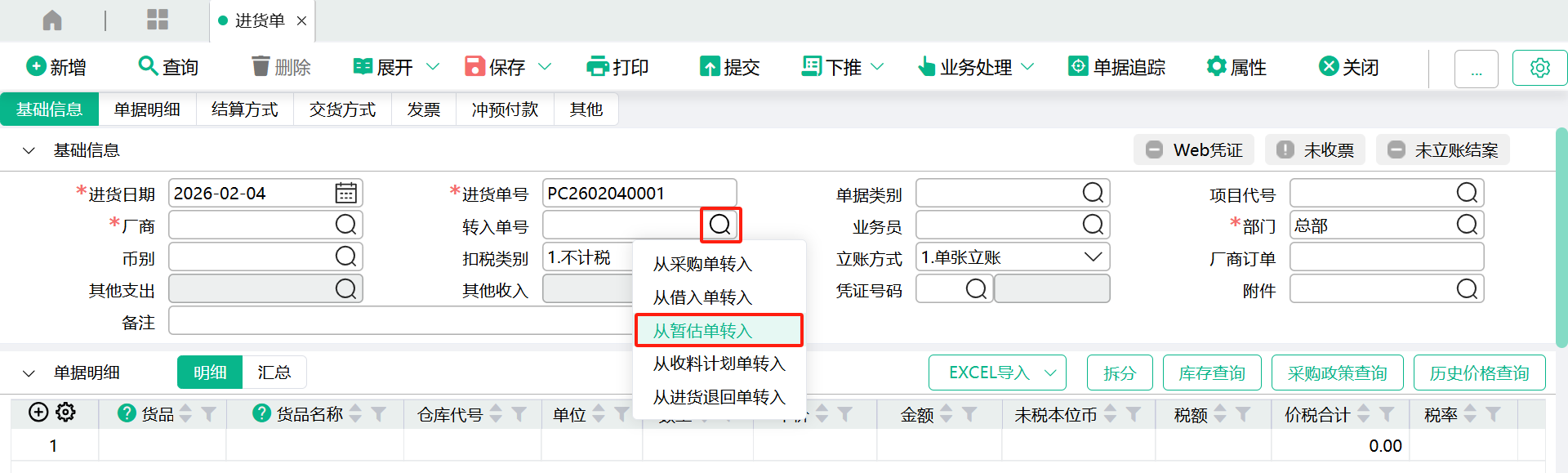
Task: Collapse the 基础信息 section
Action: [29, 150]
